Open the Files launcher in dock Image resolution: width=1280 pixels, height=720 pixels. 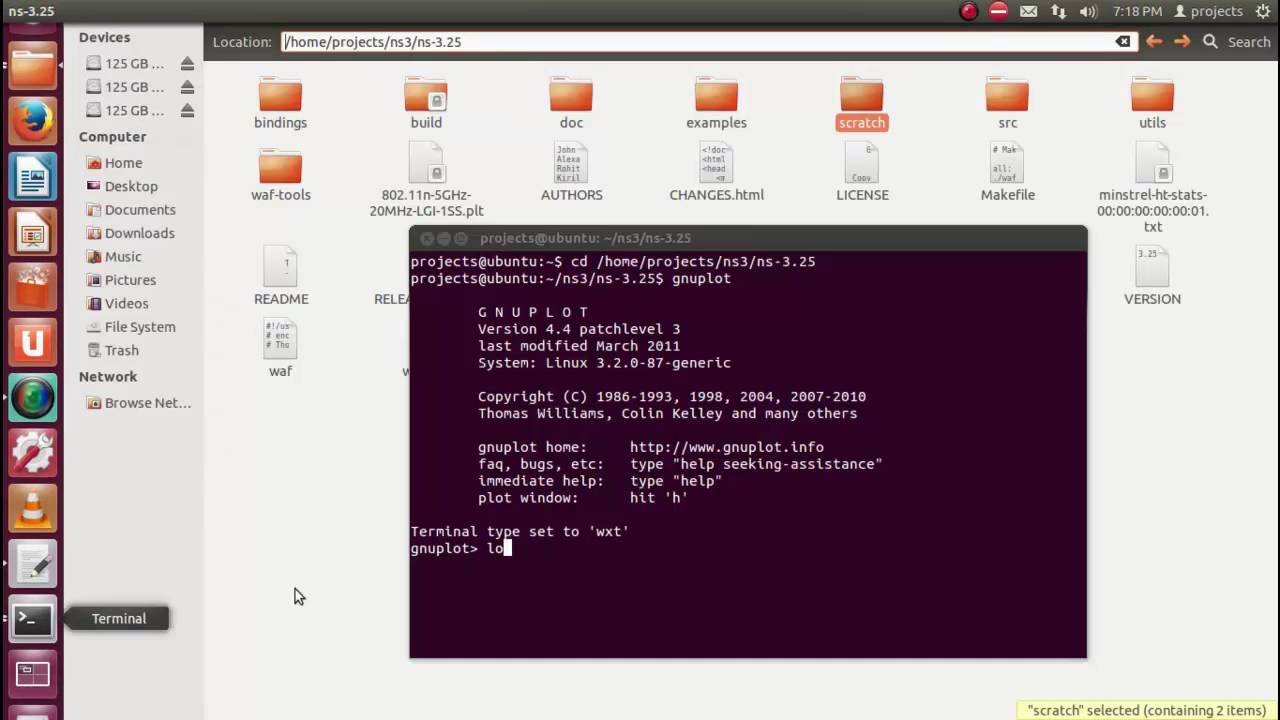point(32,68)
